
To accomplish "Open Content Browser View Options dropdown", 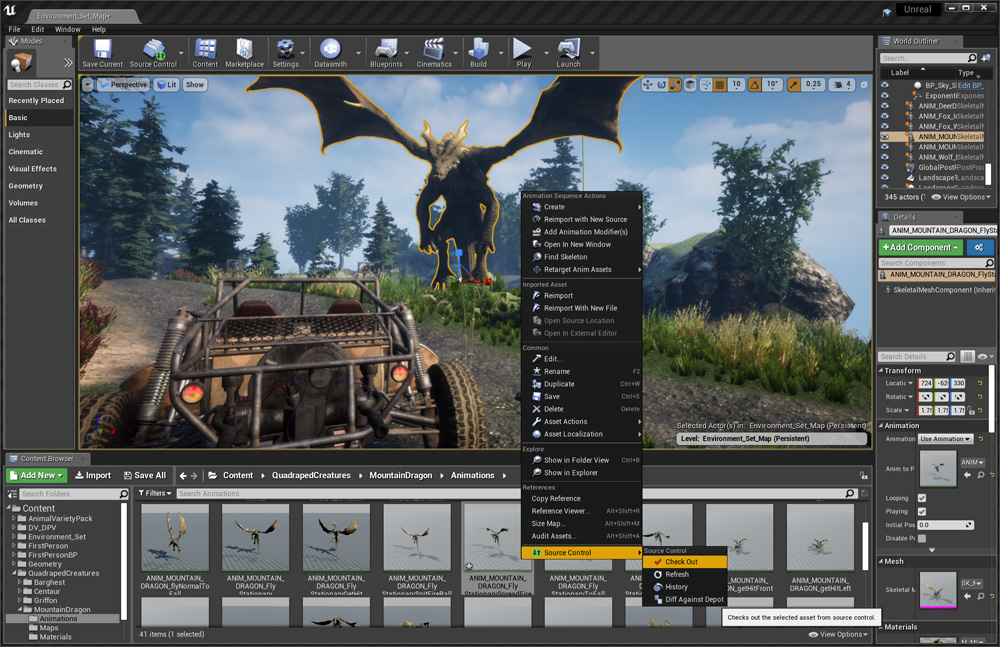I will tap(838, 634).
